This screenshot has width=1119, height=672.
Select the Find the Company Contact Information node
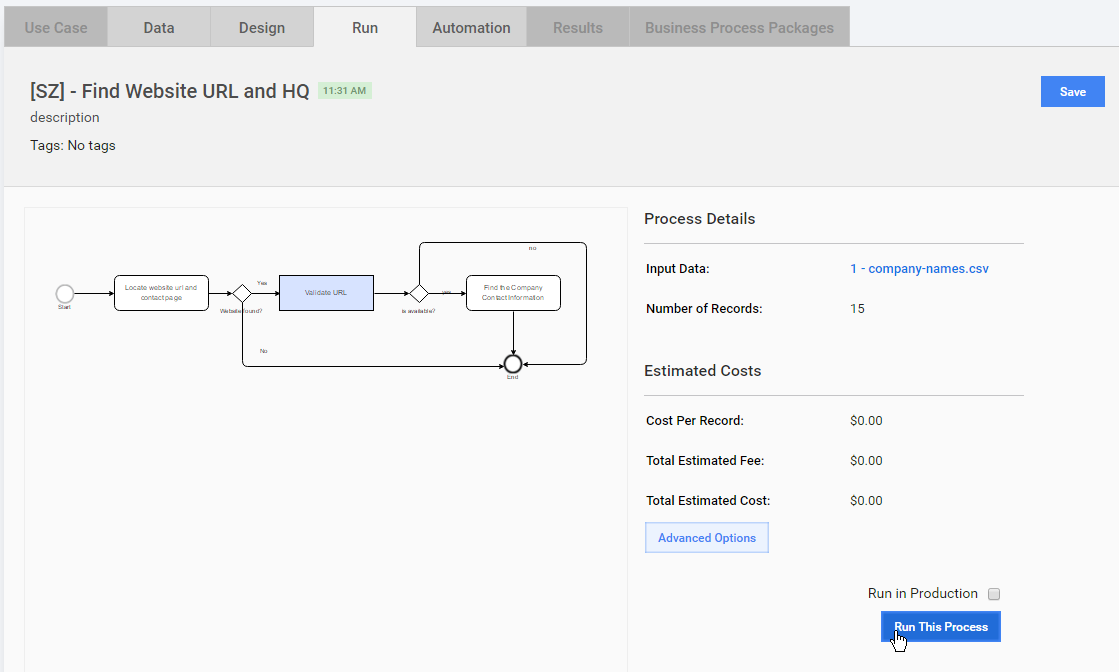pyautogui.click(x=513, y=292)
